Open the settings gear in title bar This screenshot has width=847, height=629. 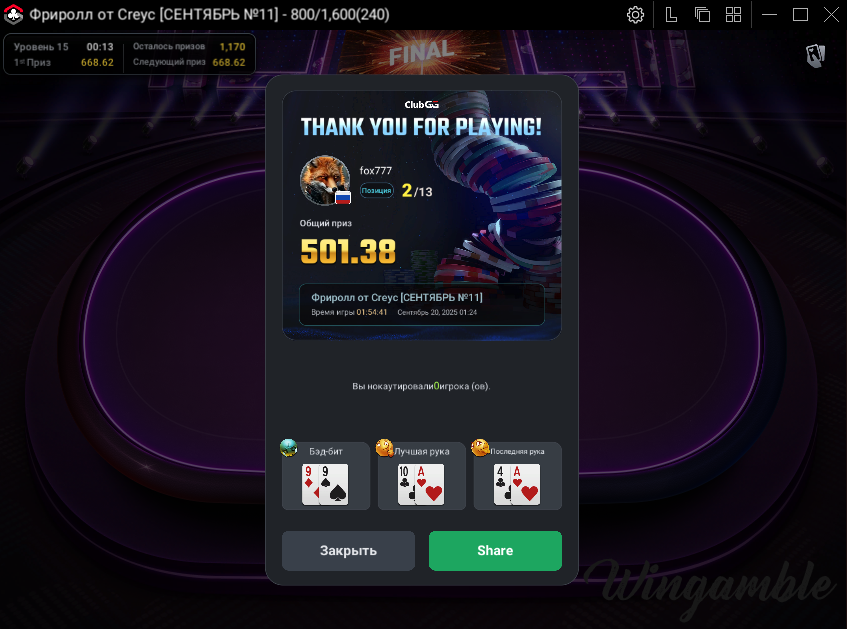click(635, 15)
